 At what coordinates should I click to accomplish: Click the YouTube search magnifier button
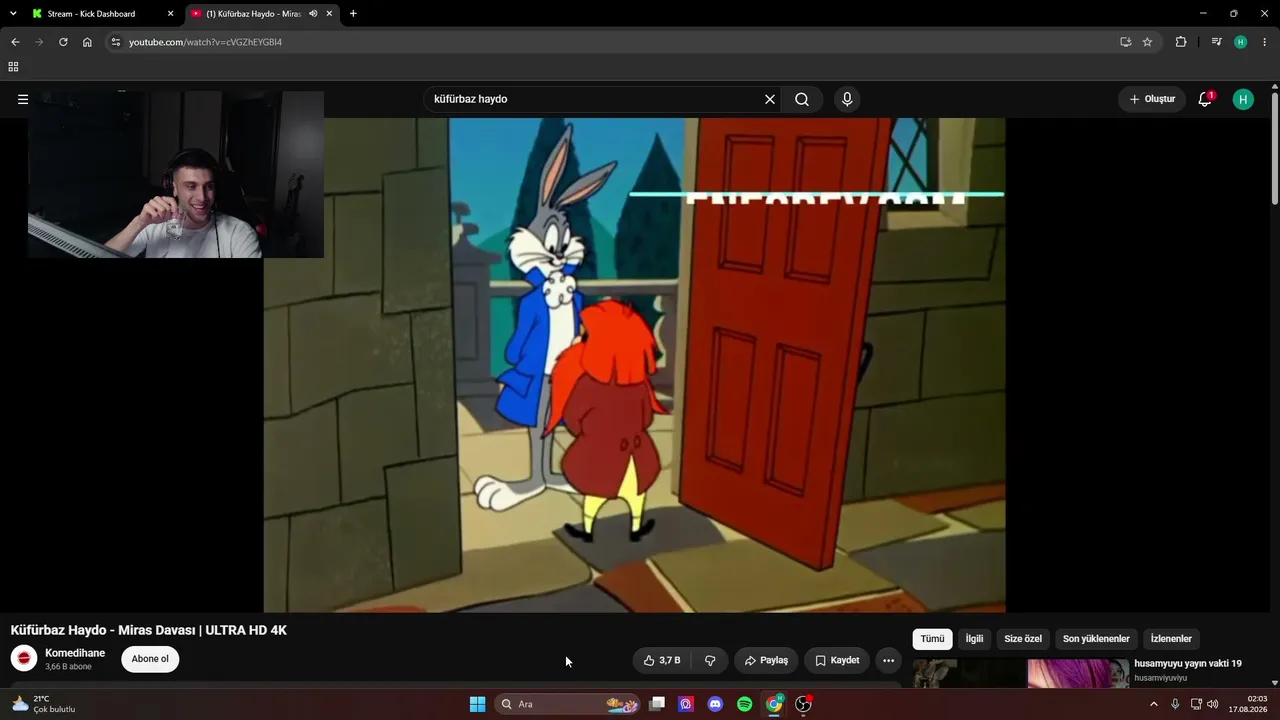point(802,99)
